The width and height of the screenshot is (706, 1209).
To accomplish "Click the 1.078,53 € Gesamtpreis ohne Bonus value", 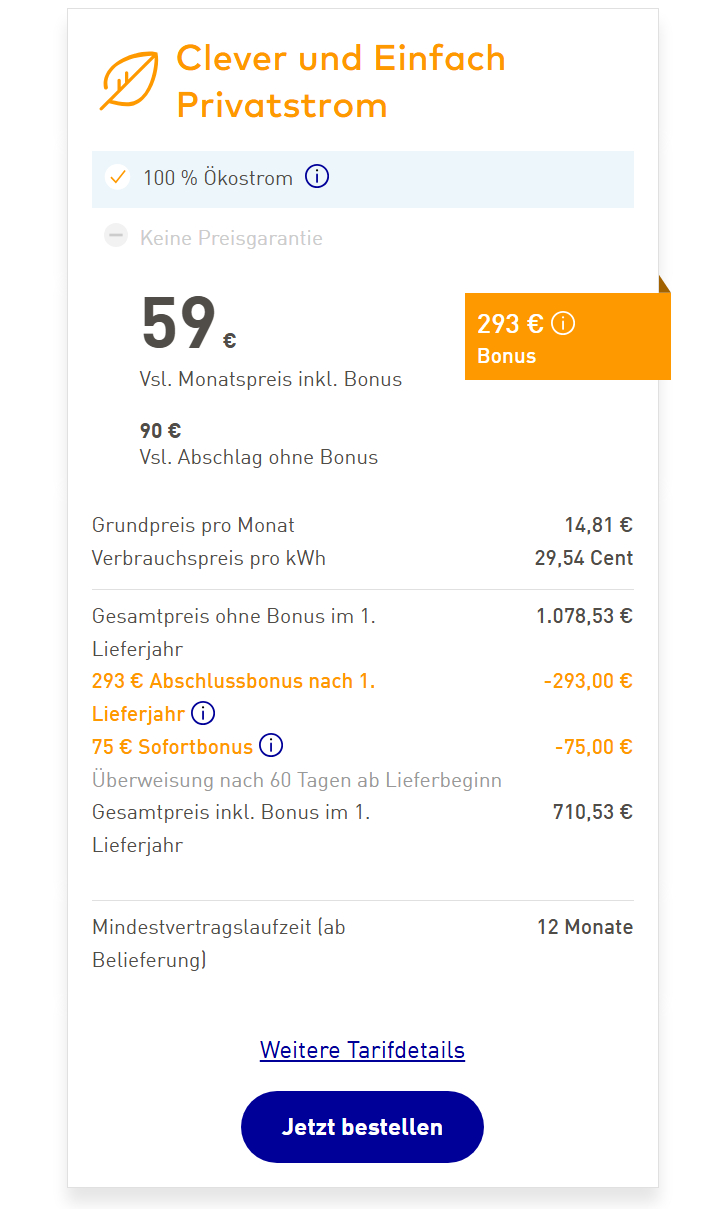I will [x=584, y=616].
